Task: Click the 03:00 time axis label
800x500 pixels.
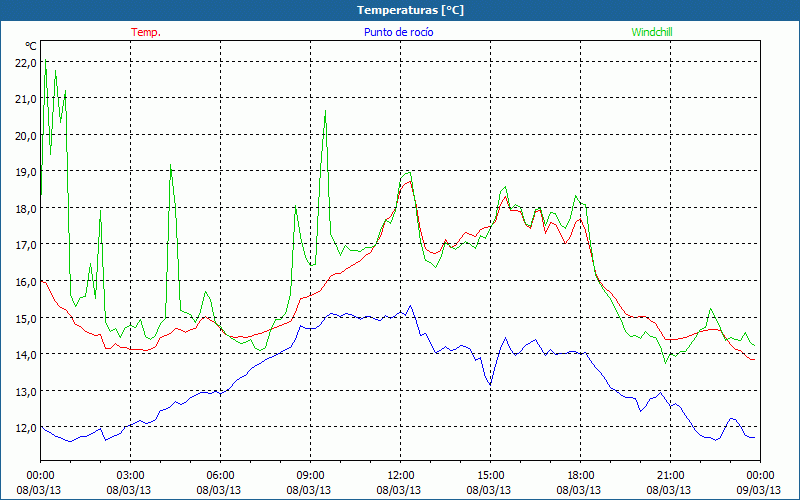Action: (131, 476)
